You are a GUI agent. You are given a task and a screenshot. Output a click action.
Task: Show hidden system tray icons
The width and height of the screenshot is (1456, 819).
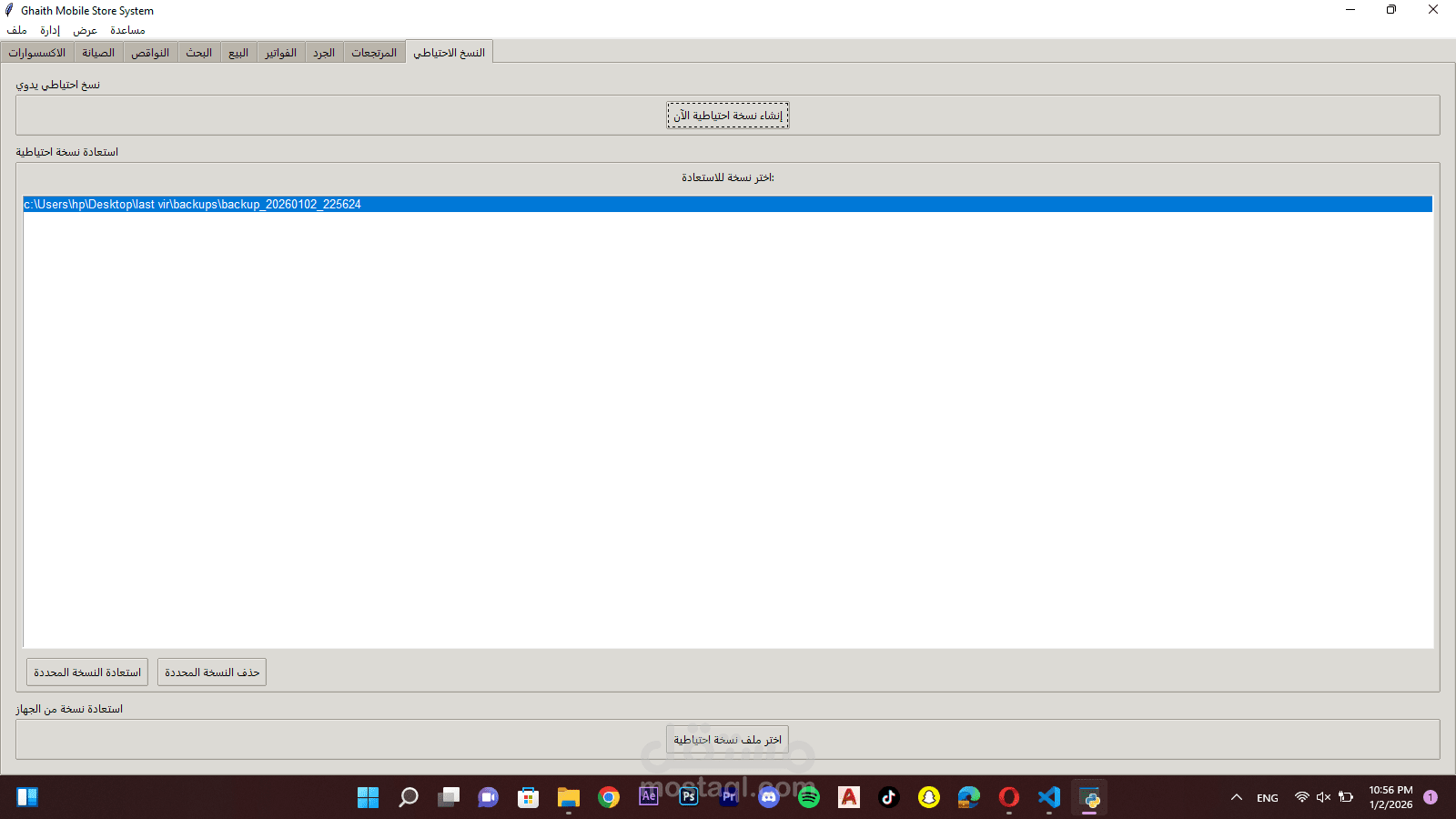tap(1237, 798)
